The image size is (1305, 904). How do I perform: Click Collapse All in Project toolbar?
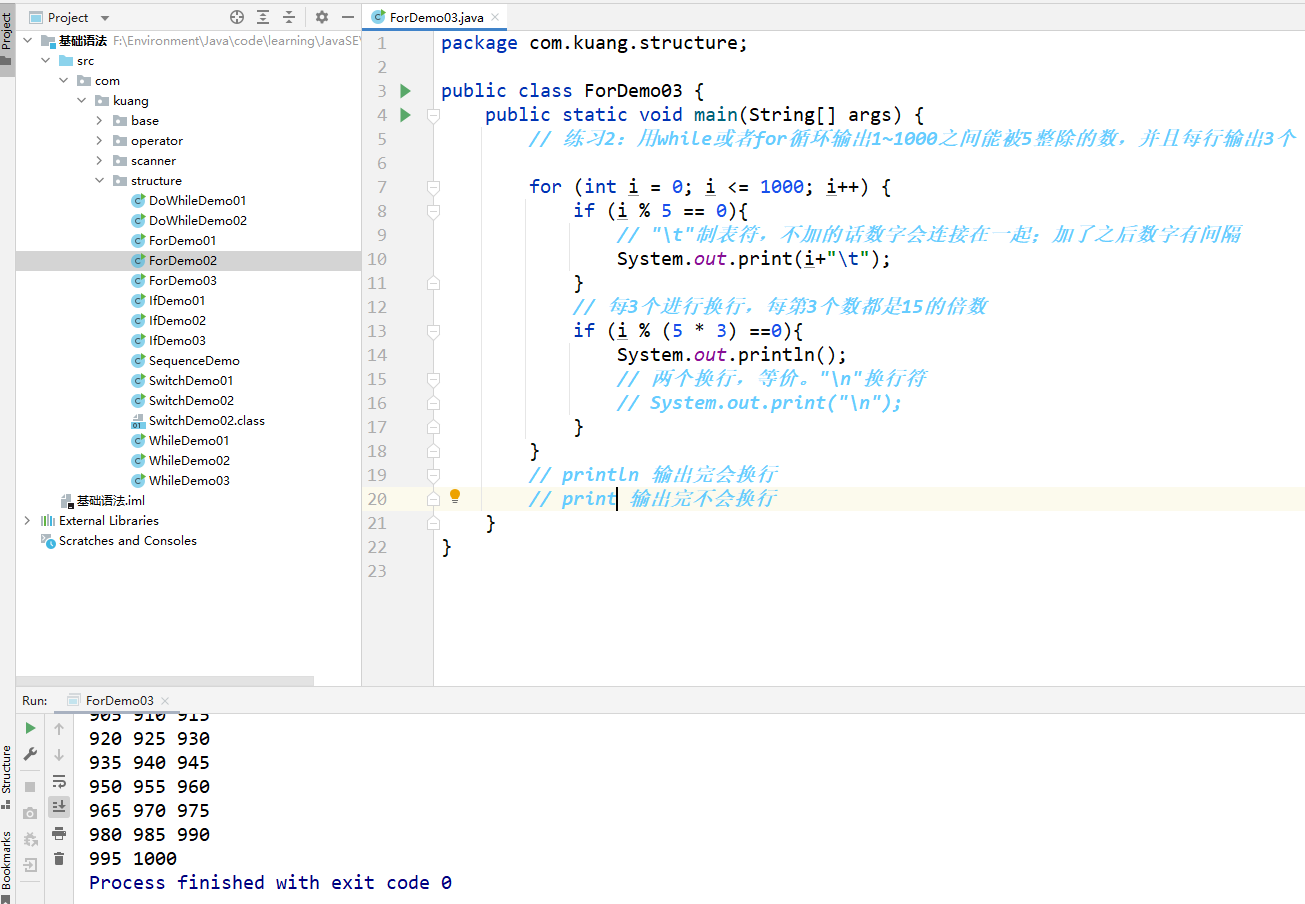pos(289,17)
